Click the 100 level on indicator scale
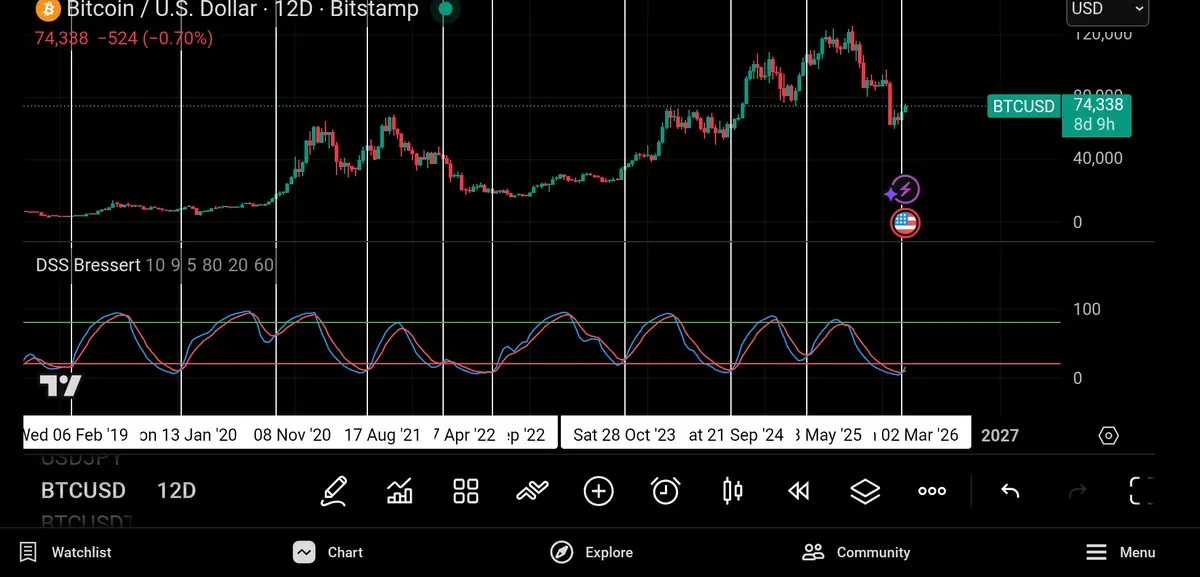 tap(1086, 309)
